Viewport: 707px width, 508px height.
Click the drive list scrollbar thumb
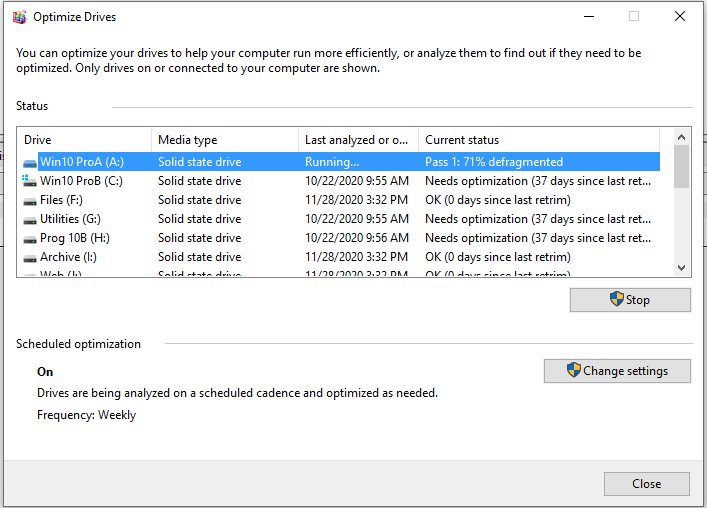(x=681, y=166)
